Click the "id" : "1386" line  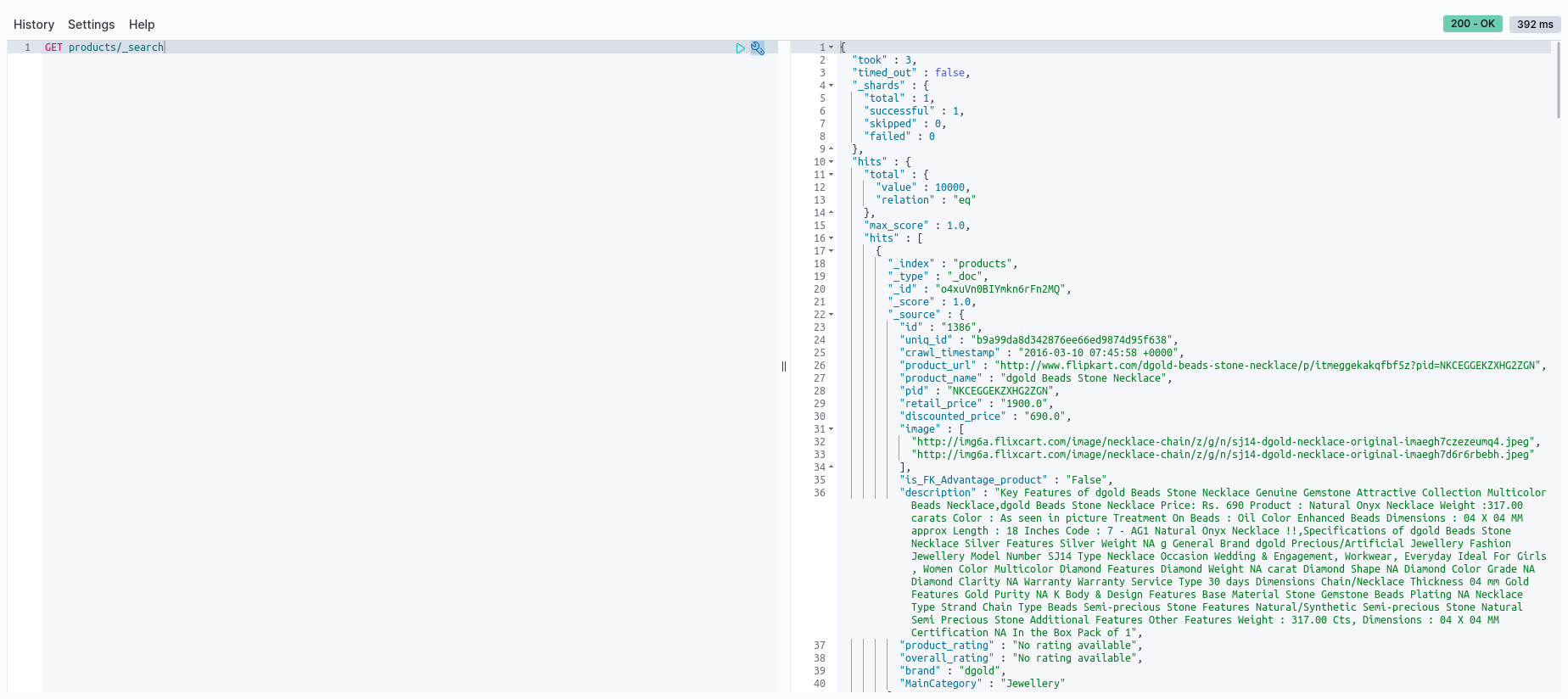[941, 327]
